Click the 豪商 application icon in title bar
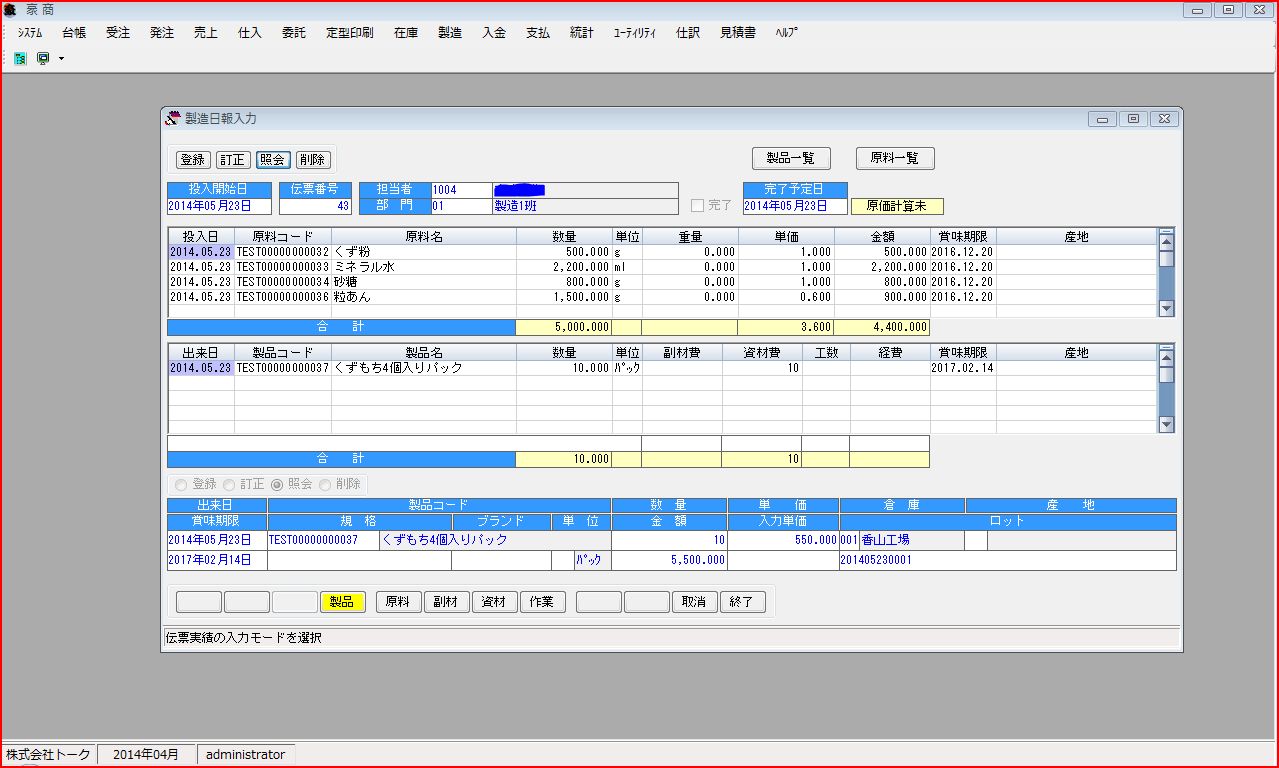The width and height of the screenshot is (1279, 768). [x=11, y=10]
